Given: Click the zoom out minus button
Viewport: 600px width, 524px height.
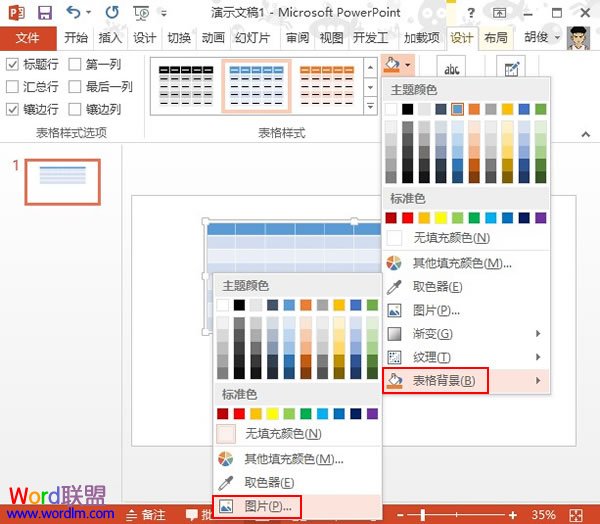Looking at the screenshot, I should pos(400,515).
